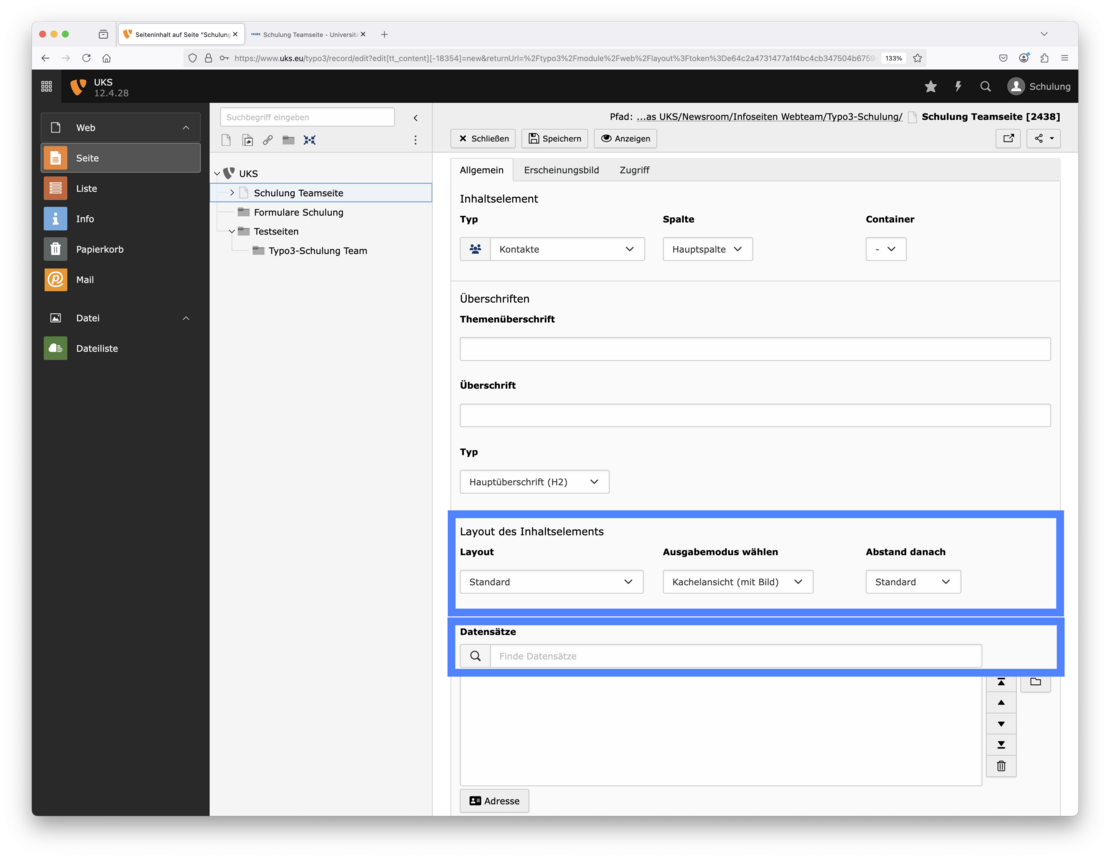Open record in new window icon

pyautogui.click(x=1008, y=139)
